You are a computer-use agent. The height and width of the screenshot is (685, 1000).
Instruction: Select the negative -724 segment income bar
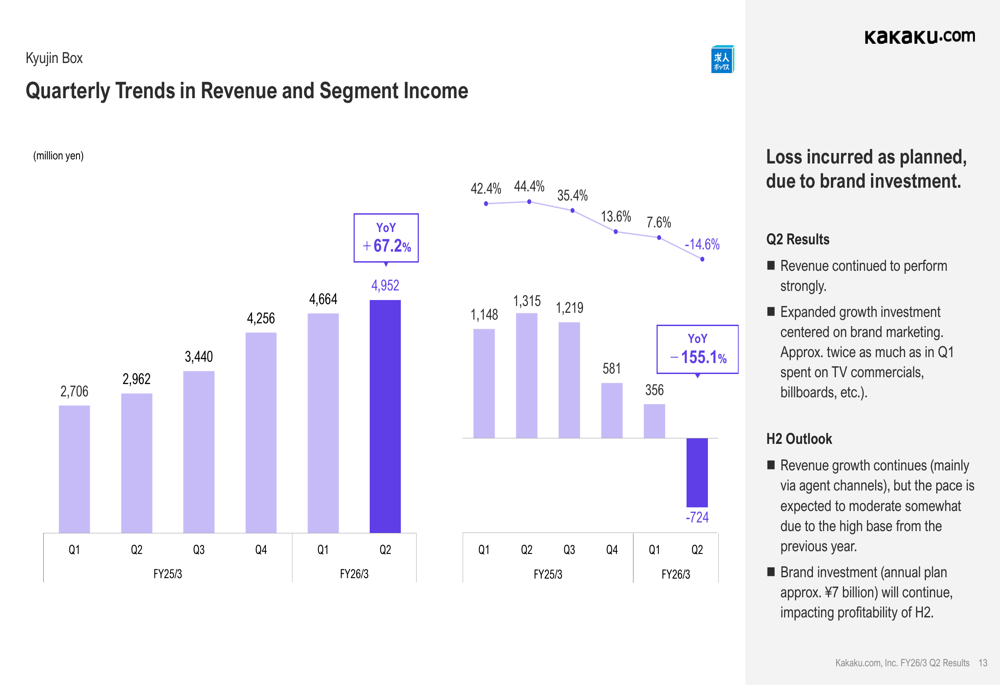pyautogui.click(x=697, y=471)
